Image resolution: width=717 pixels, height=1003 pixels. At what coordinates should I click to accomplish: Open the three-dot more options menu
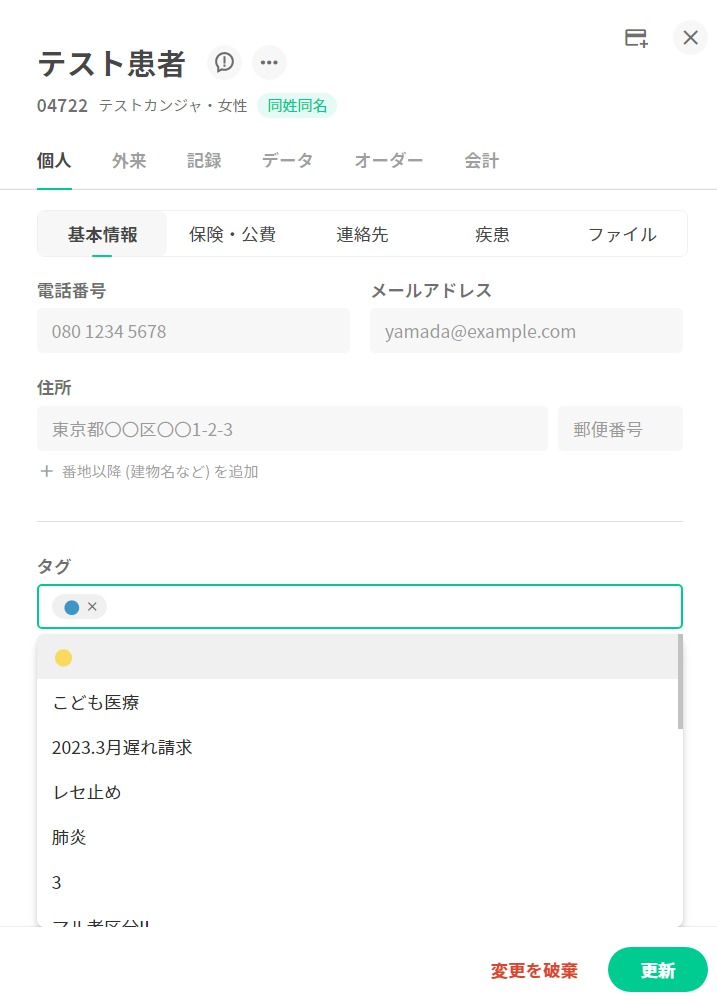pos(269,63)
